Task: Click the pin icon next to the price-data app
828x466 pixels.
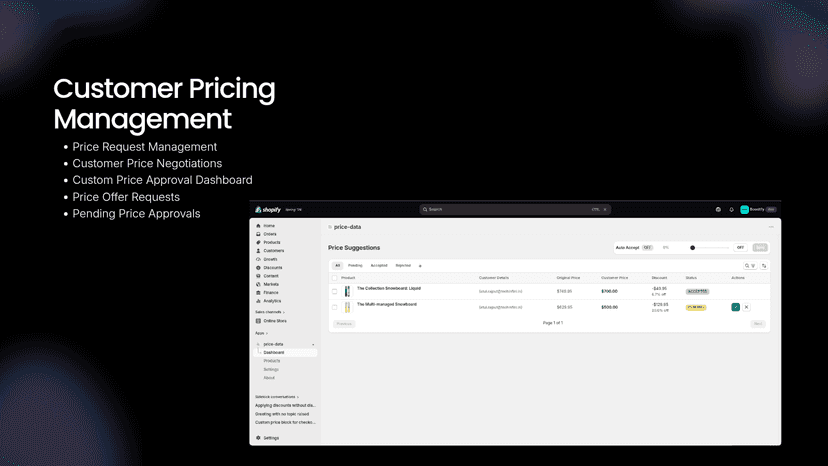Action: [x=313, y=344]
